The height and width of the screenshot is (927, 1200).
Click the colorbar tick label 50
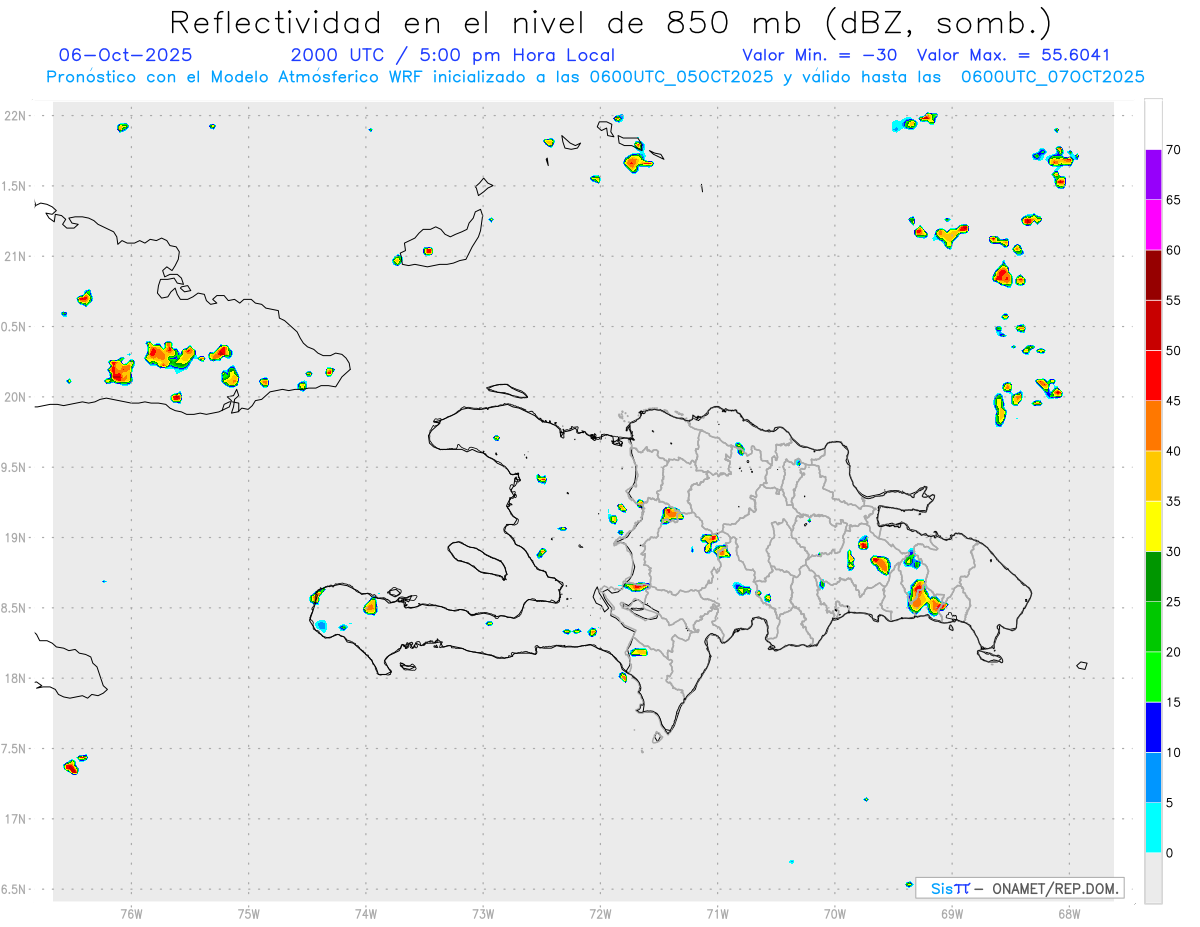point(1174,351)
